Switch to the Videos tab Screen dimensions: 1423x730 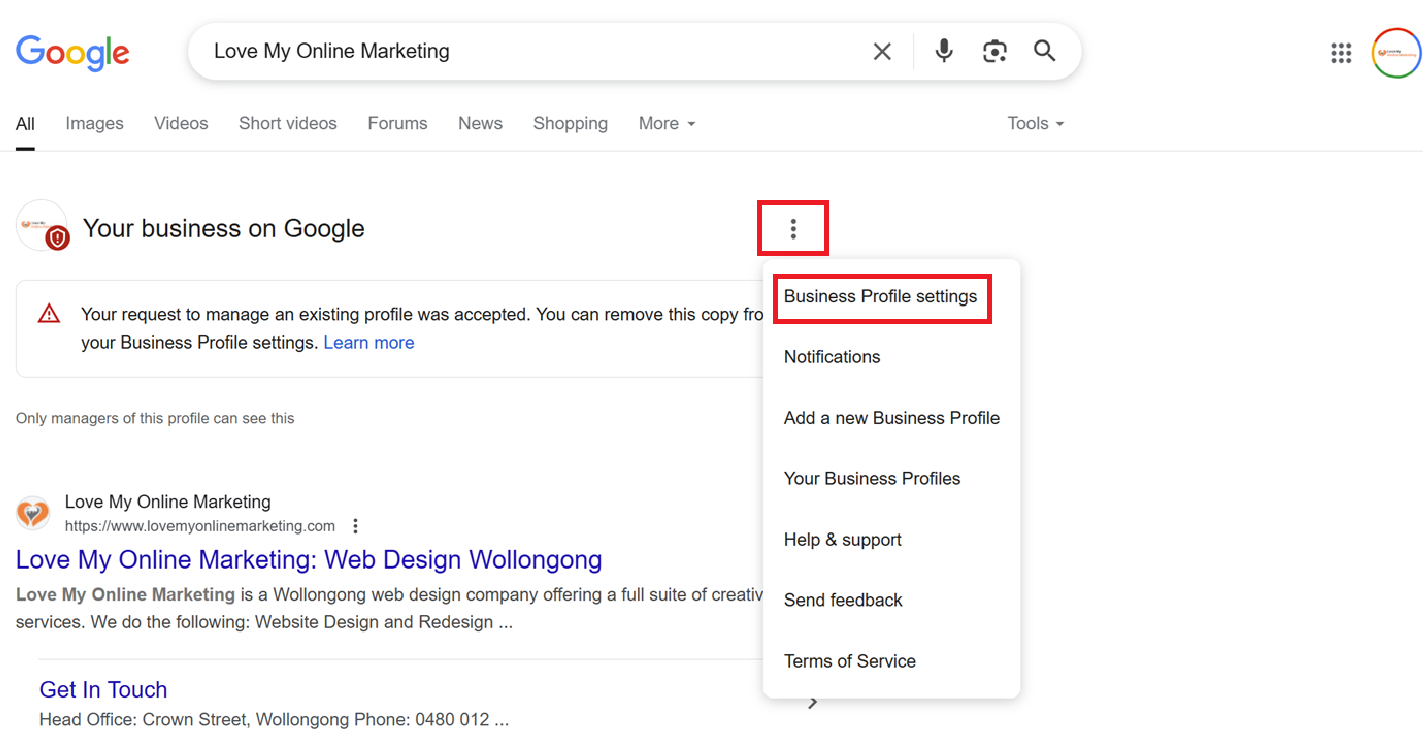point(181,123)
